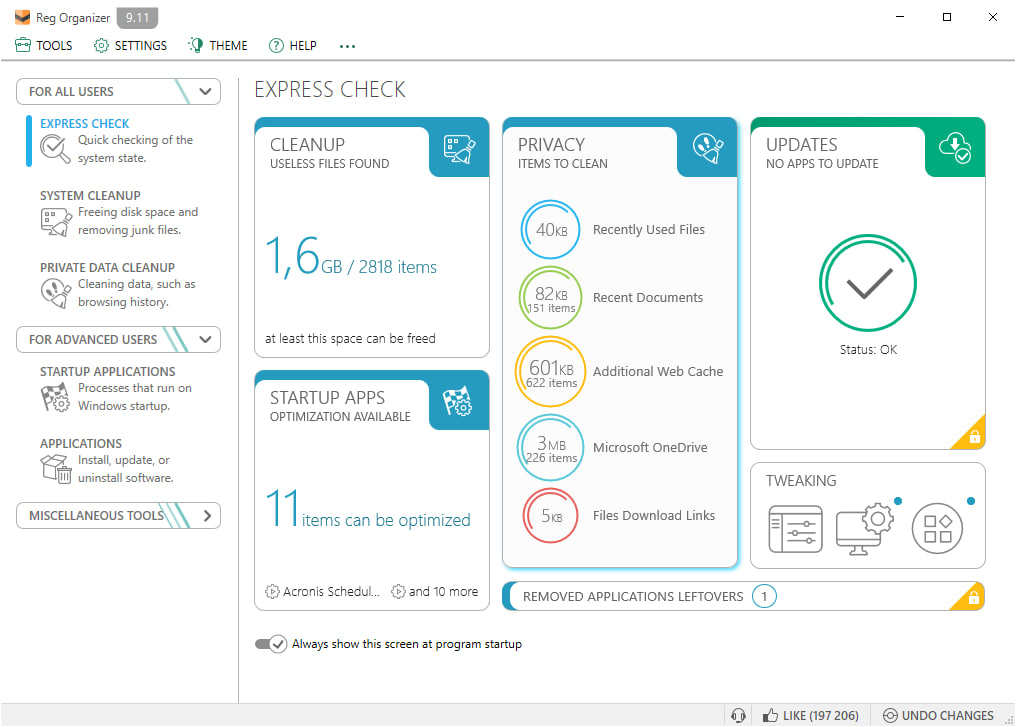Open the Tweaking monitor with gear icon
Viewport: 1016px width, 727px height.
tap(864, 529)
